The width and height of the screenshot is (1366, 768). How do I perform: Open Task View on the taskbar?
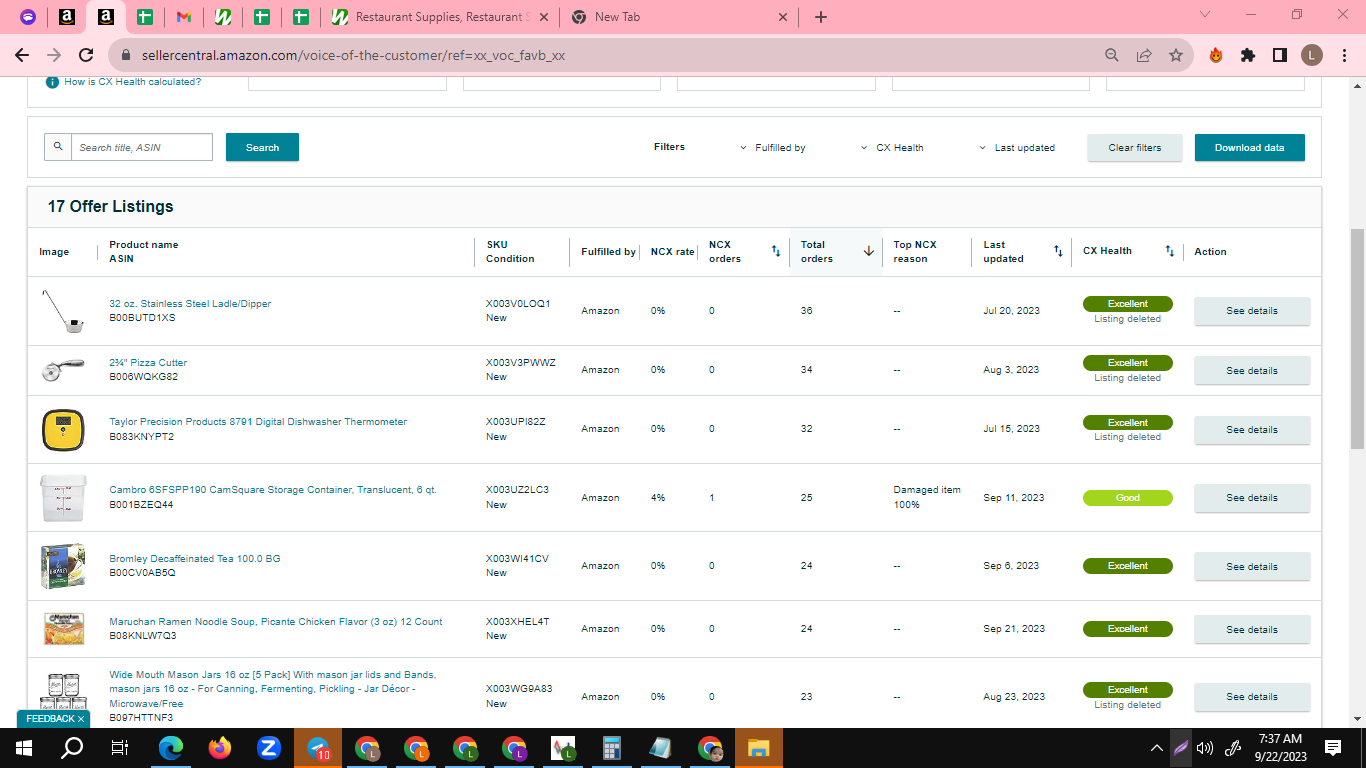click(120, 747)
